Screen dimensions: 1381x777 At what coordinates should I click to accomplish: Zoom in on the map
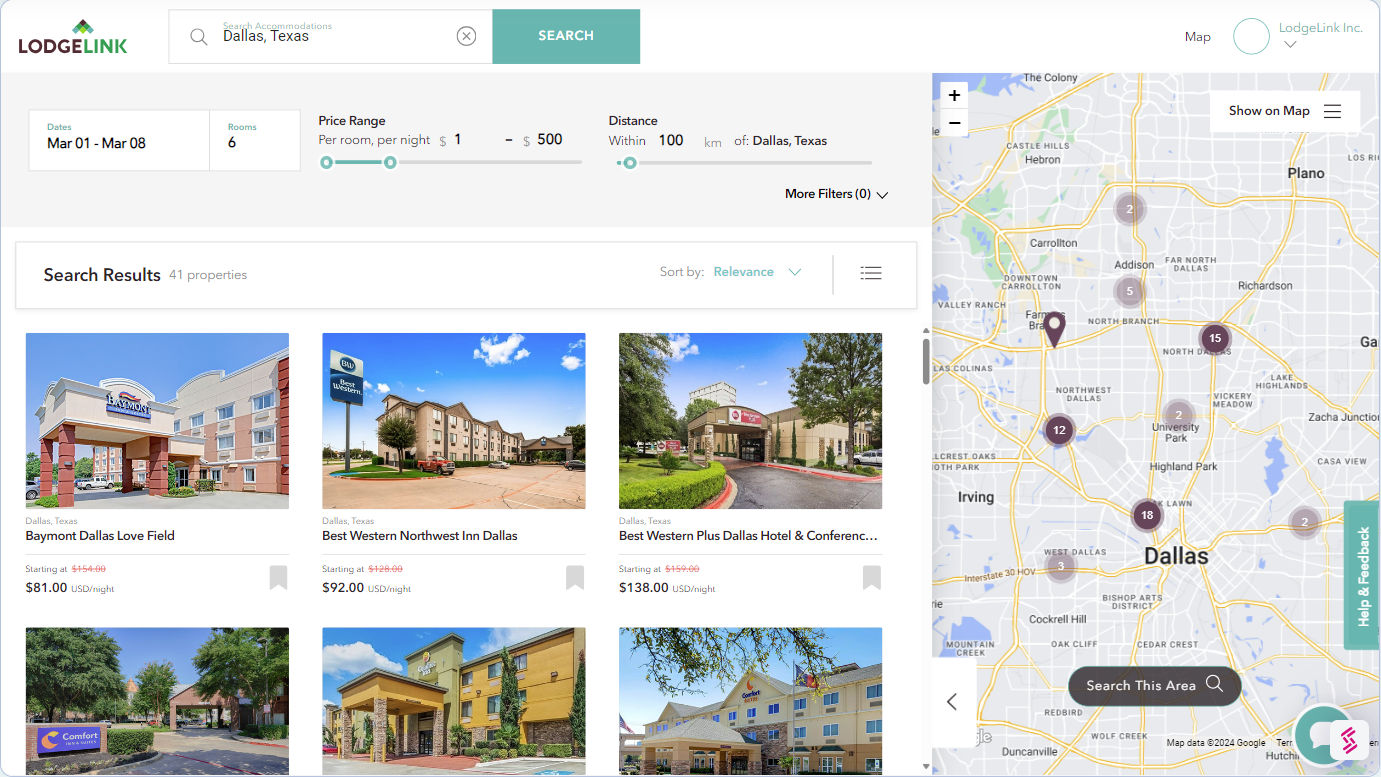pyautogui.click(x=954, y=96)
